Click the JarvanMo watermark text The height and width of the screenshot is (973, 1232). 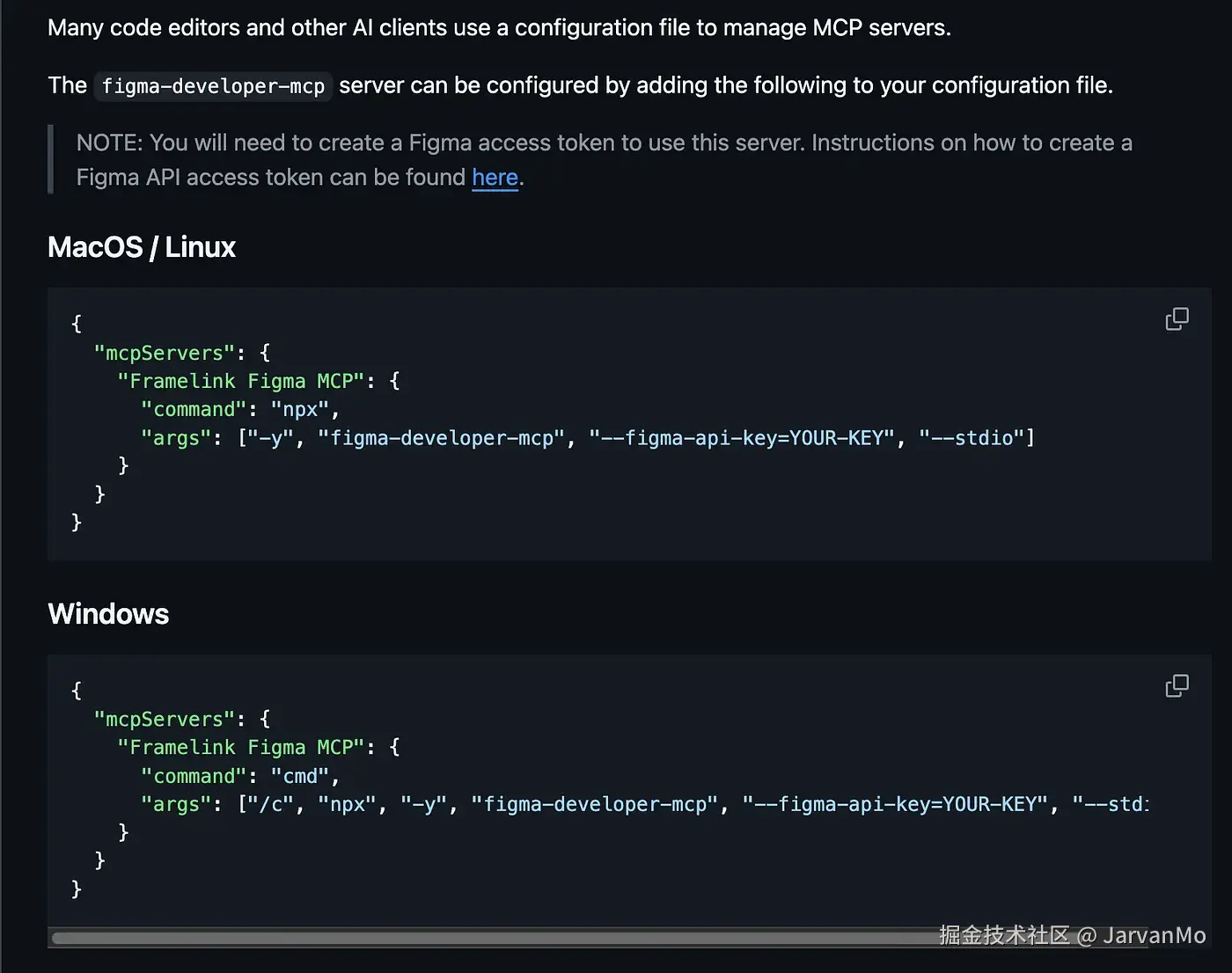(x=1154, y=935)
